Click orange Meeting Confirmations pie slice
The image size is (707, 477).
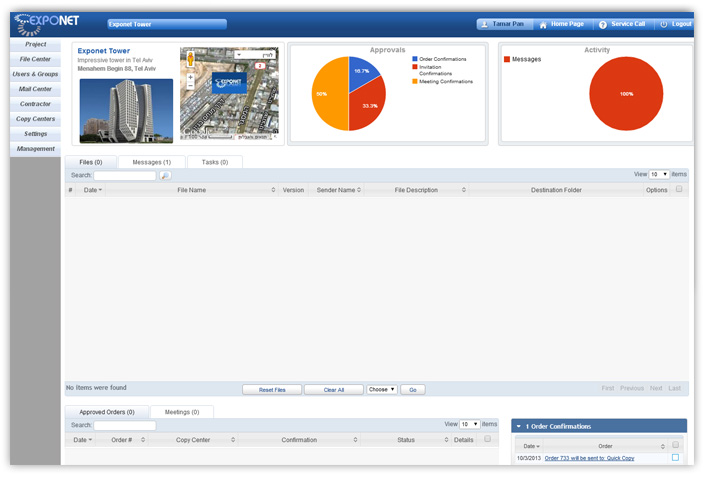pos(329,93)
